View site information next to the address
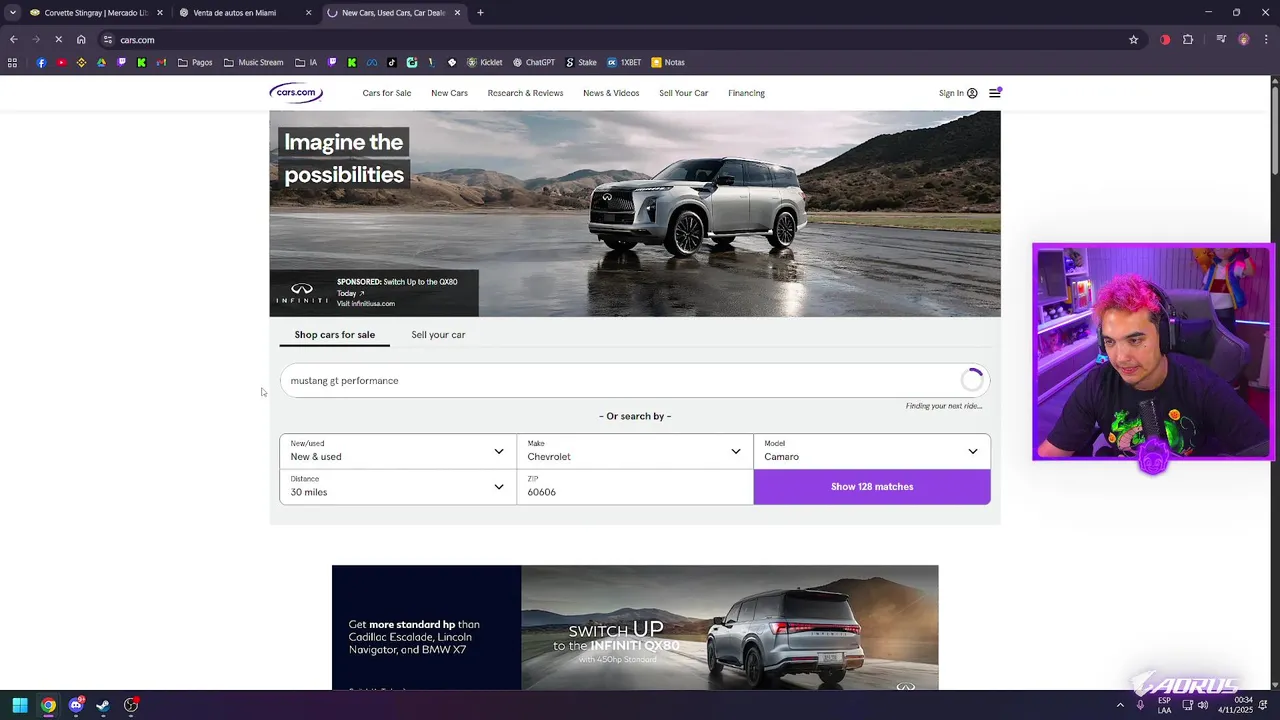The height and width of the screenshot is (720, 1280). click(108, 40)
